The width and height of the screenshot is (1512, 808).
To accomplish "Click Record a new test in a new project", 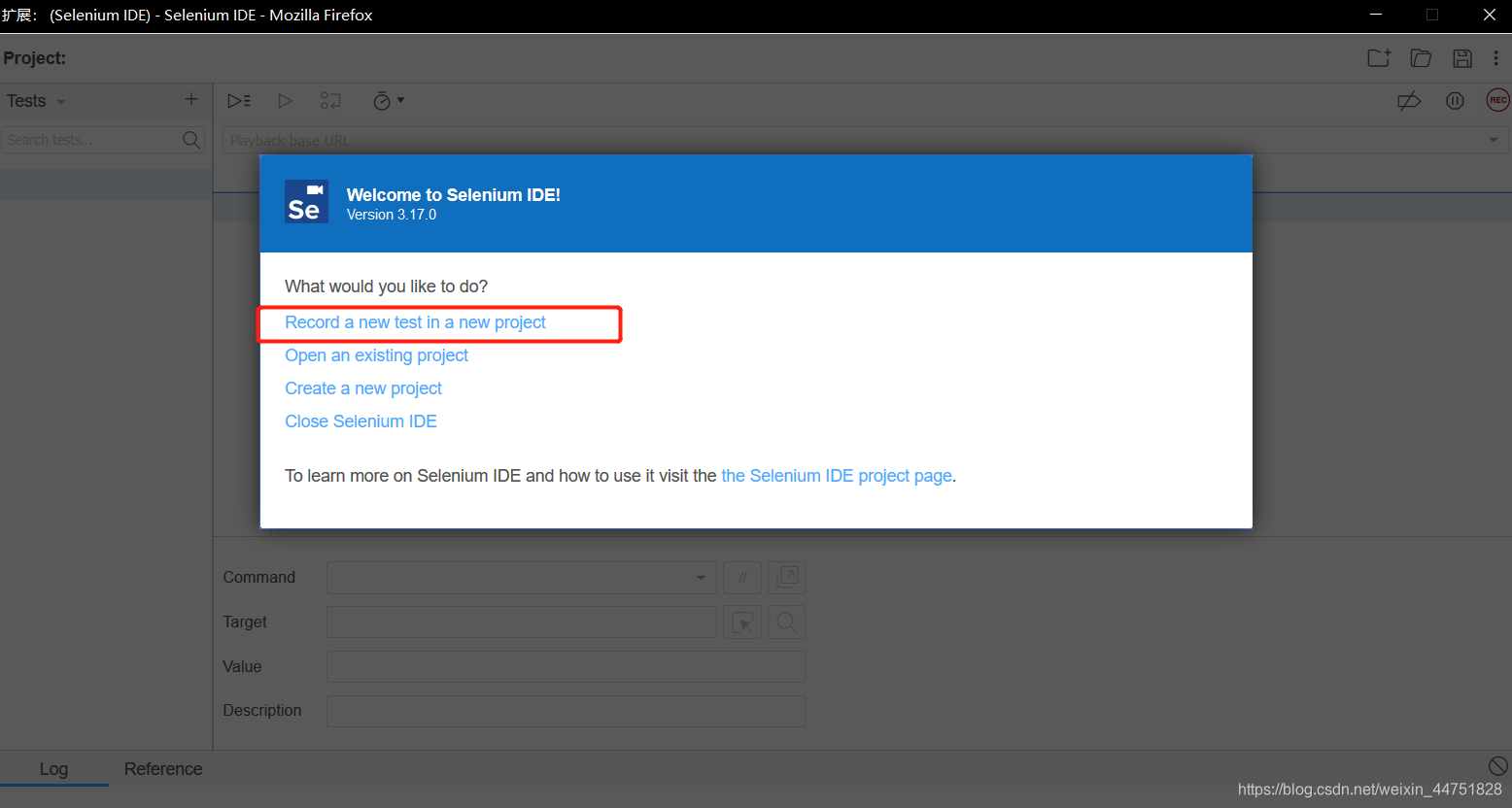I will (415, 322).
